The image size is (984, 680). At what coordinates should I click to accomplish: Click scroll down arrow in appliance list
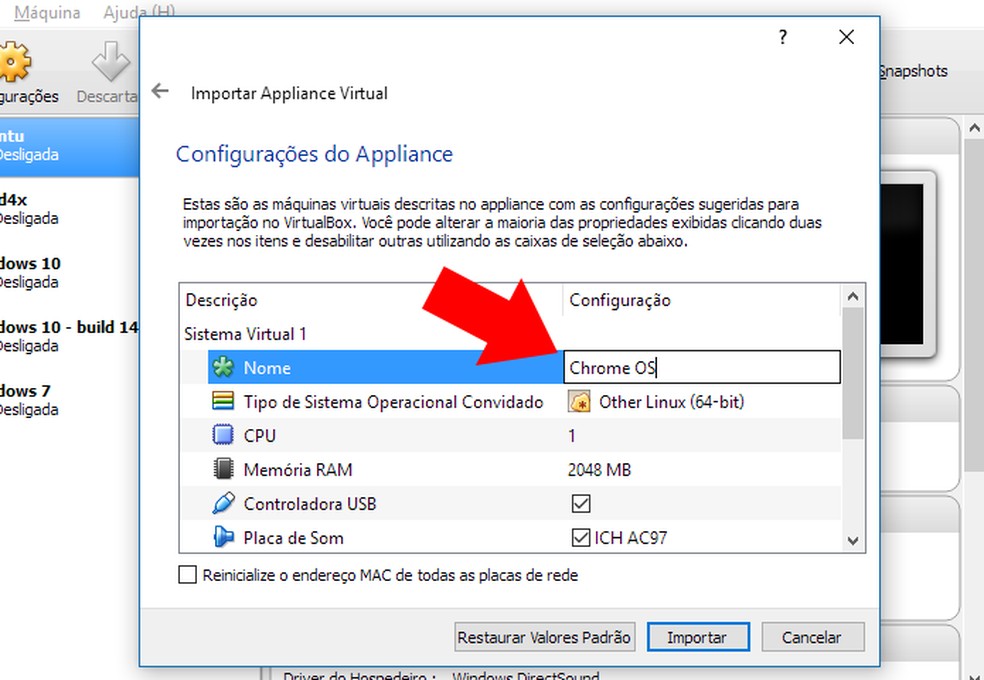click(852, 541)
